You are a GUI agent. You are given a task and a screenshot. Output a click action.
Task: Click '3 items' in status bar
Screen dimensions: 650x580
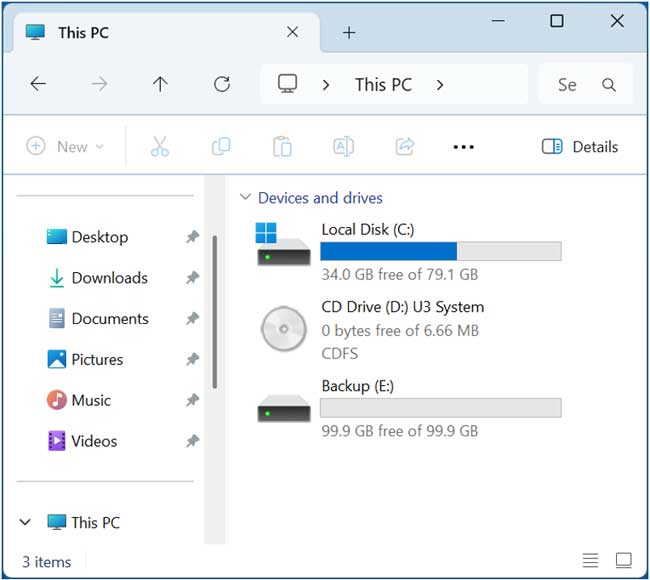(x=47, y=562)
